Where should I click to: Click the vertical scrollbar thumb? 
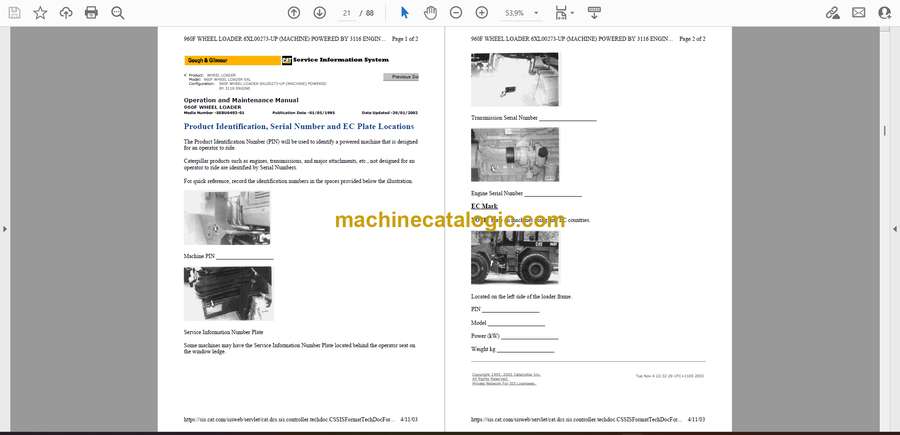pyautogui.click(x=885, y=131)
